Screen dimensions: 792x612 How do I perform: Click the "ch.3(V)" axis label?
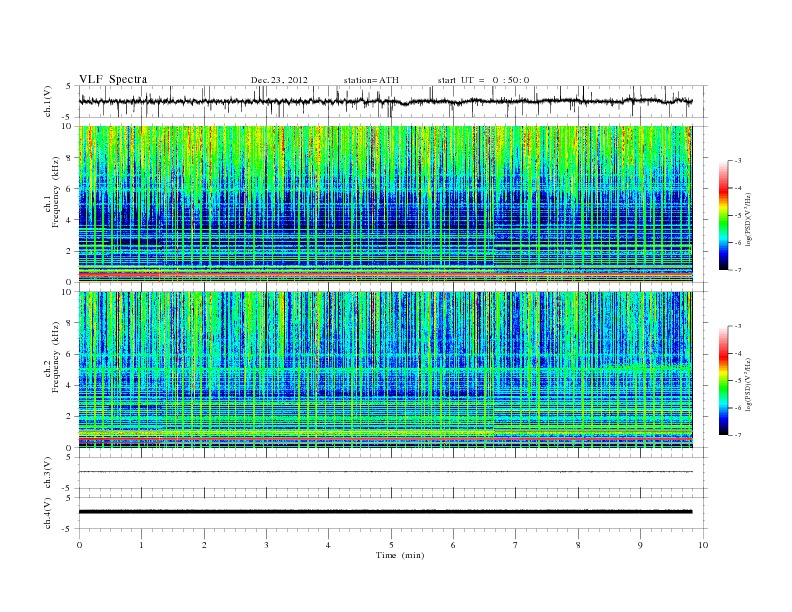pyautogui.click(x=48, y=473)
